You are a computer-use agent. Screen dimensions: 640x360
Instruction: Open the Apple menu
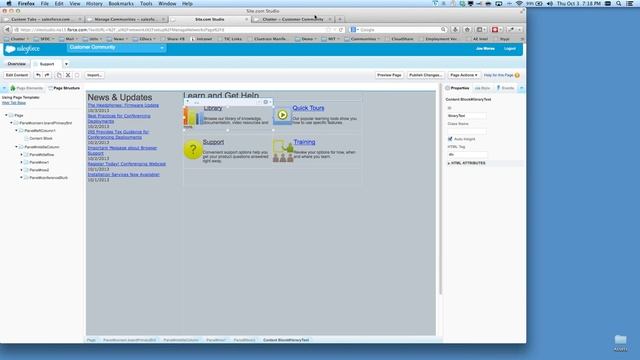point(9,3)
